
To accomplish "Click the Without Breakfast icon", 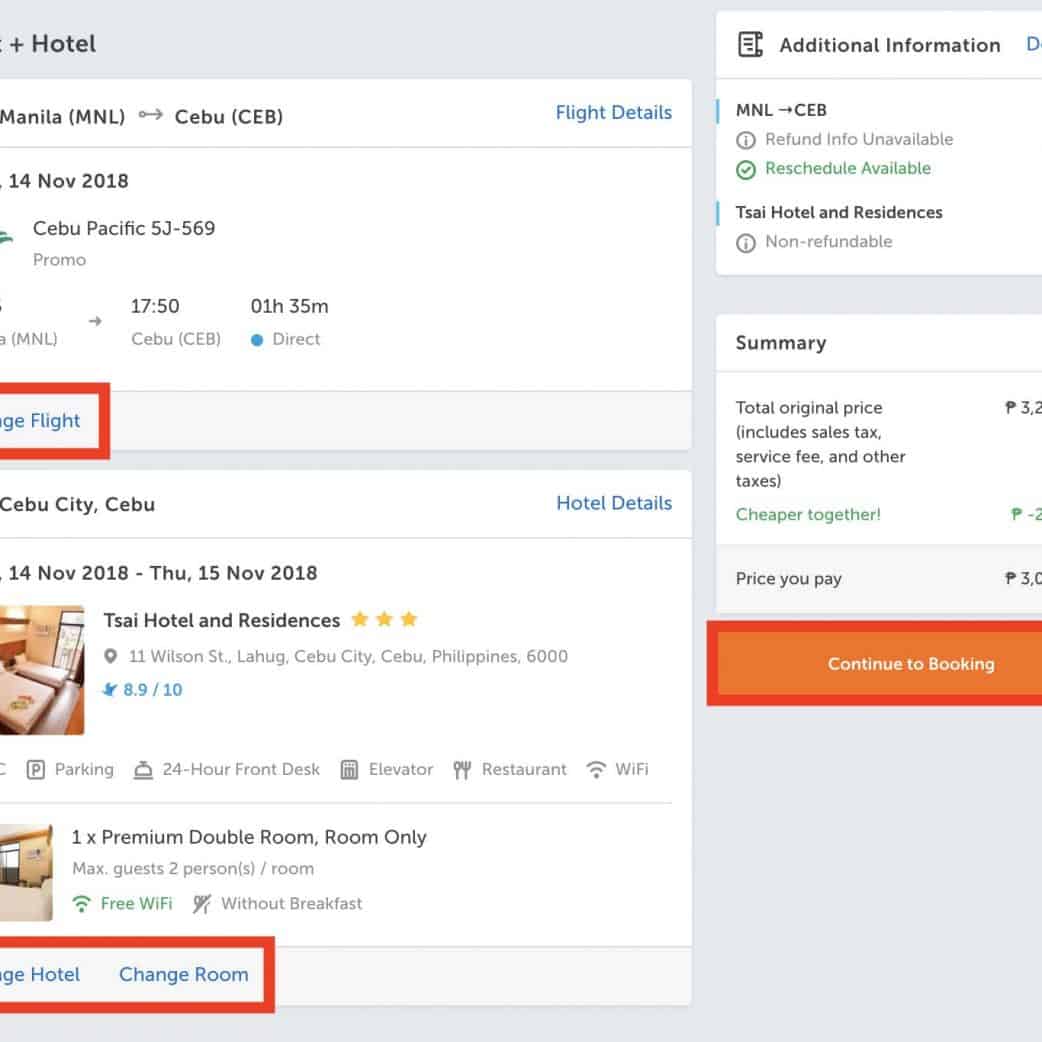I will tap(202, 904).
